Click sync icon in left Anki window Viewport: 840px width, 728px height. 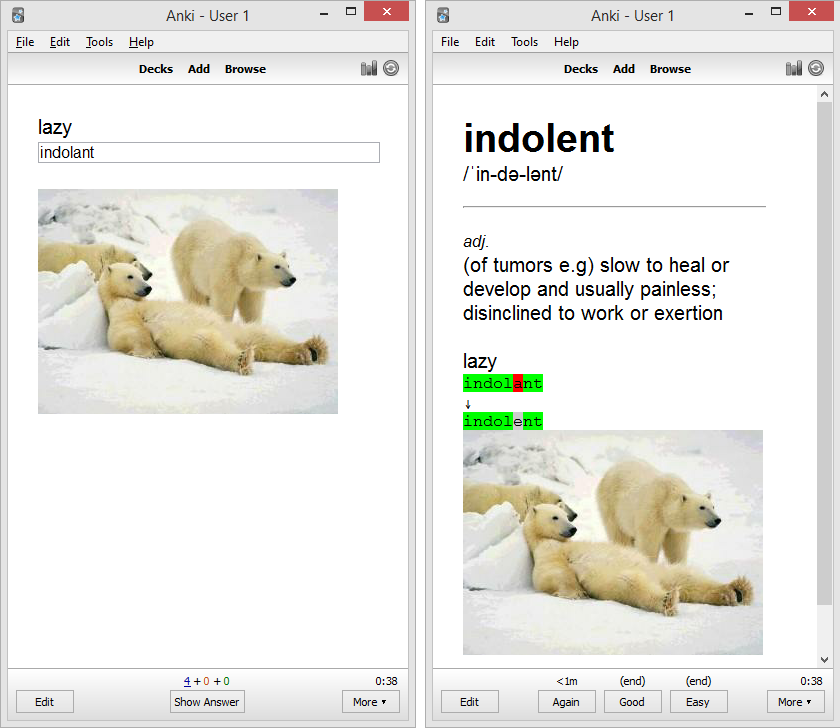tap(391, 68)
